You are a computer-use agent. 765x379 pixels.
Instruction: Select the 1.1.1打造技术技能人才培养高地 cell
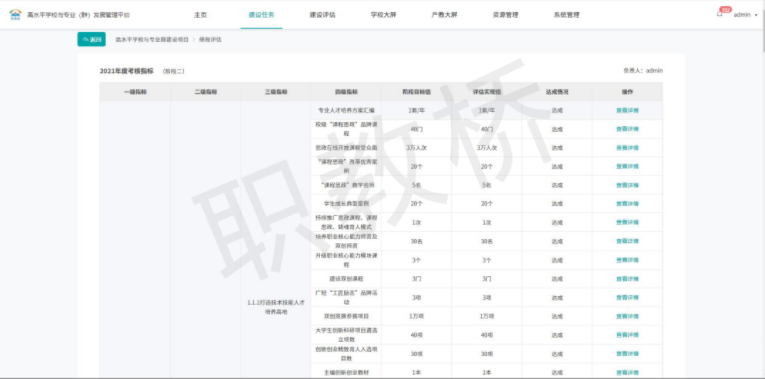click(276, 307)
